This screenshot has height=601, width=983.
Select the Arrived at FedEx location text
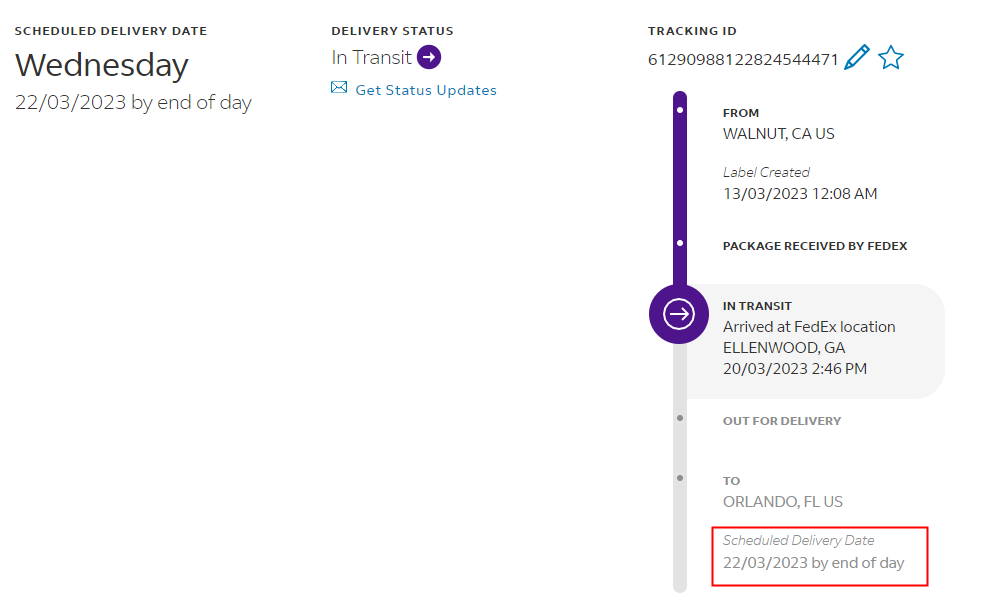(809, 327)
